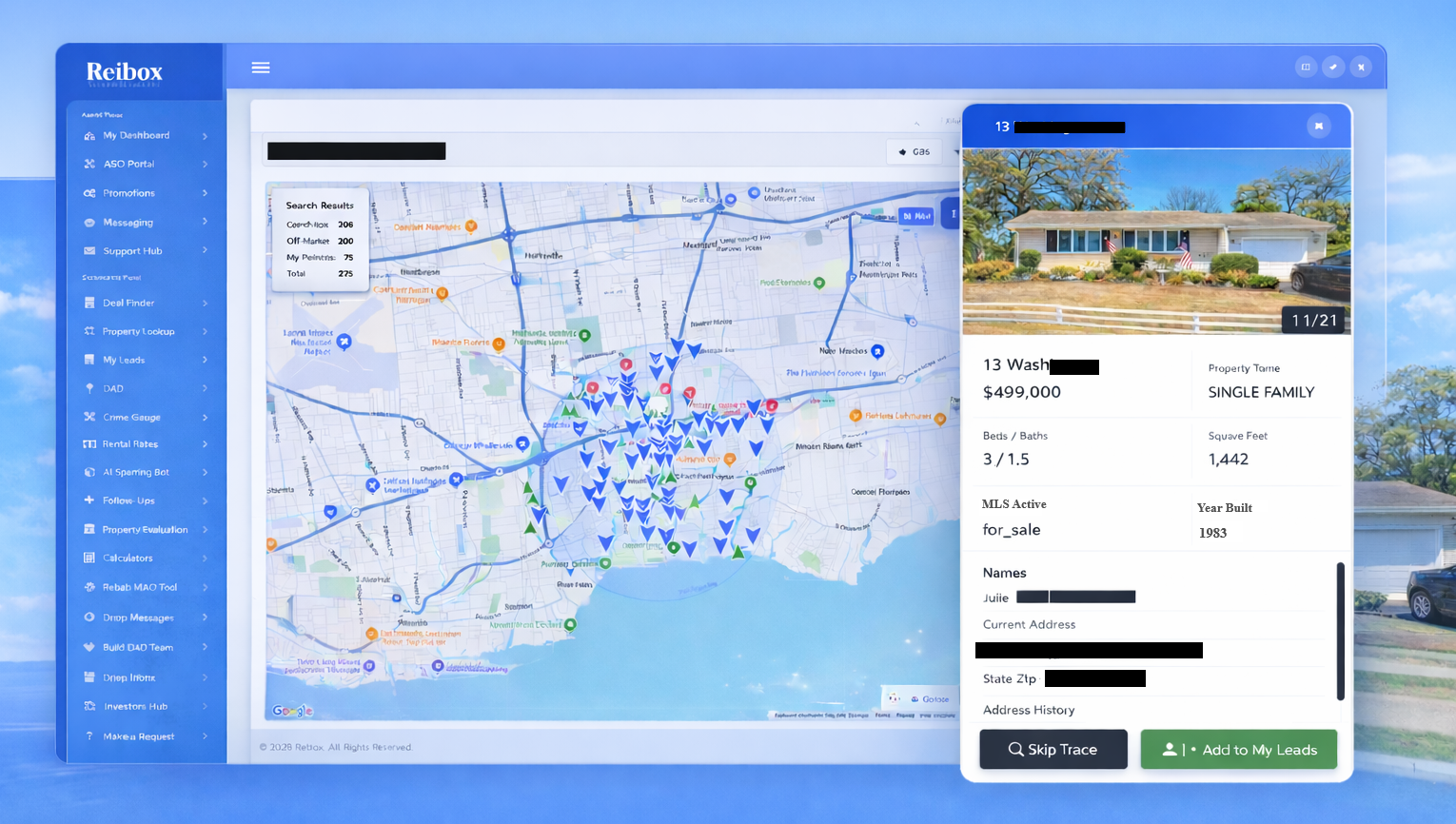Click the Rental Rates sidebar icon
This screenshot has height=824, width=1456.
(89, 444)
